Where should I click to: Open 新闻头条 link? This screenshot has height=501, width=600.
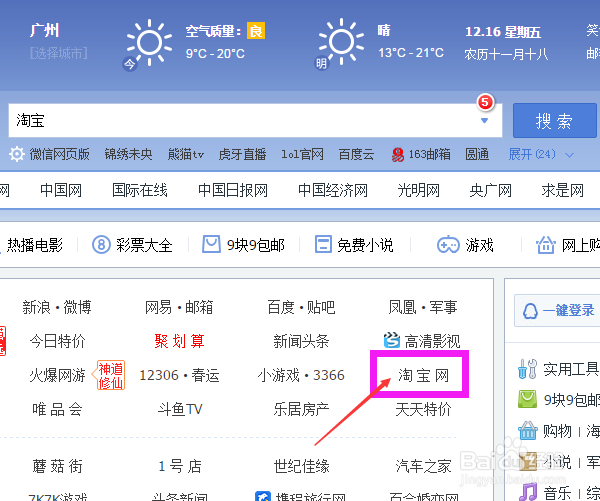pyautogui.click(x=301, y=341)
